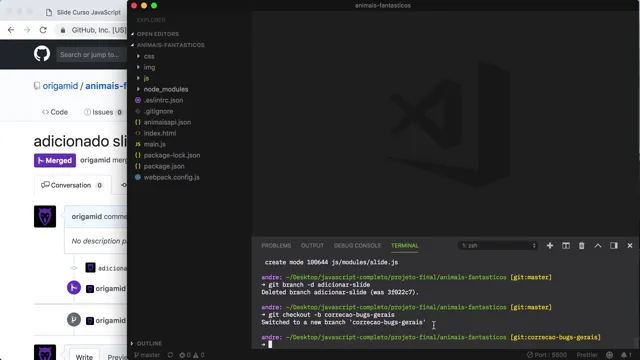This screenshot has width=640, height=360.
Task: Move panel to the right side icon
Action: click(x=613, y=245)
